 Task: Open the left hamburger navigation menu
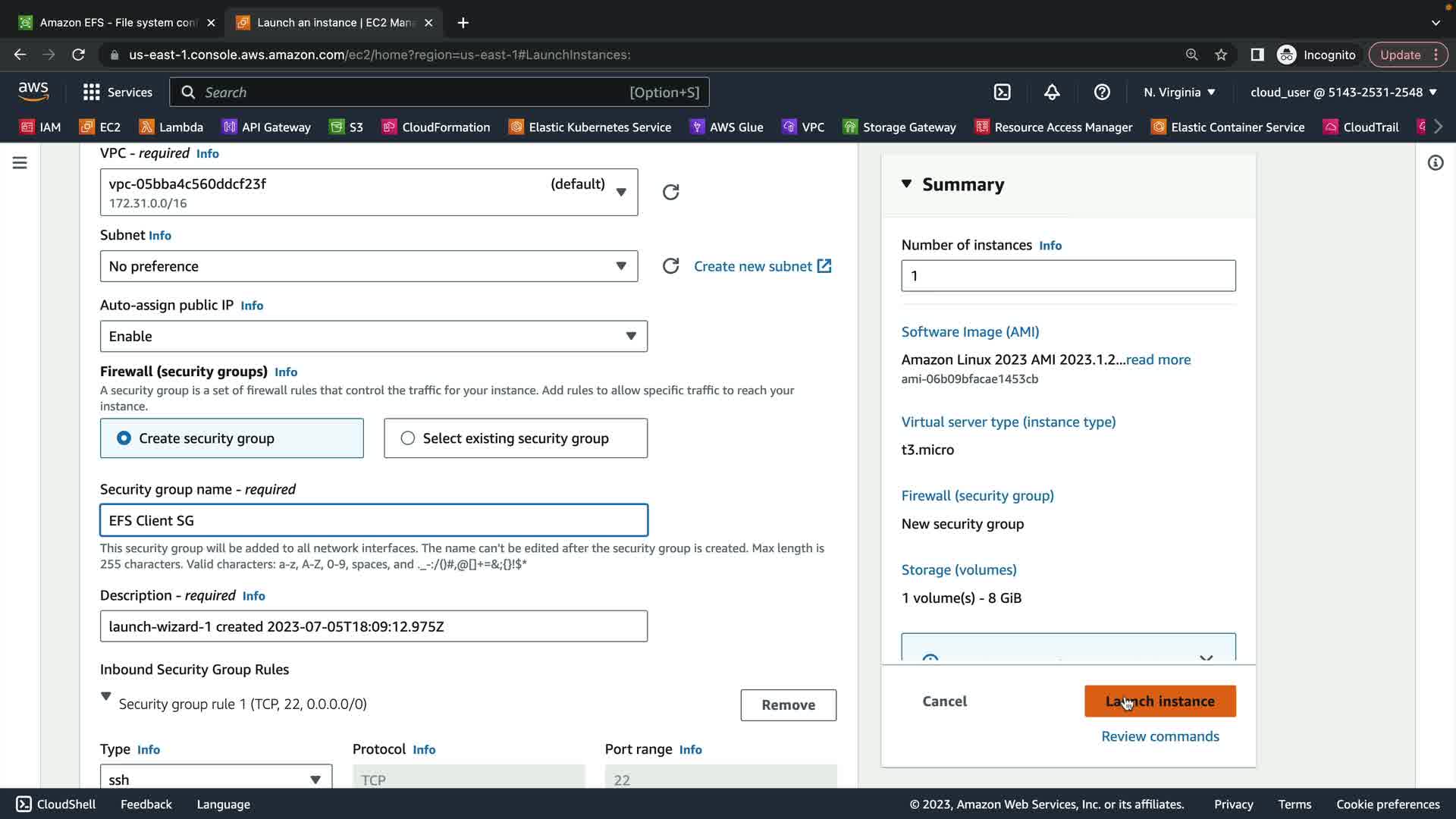(x=20, y=163)
